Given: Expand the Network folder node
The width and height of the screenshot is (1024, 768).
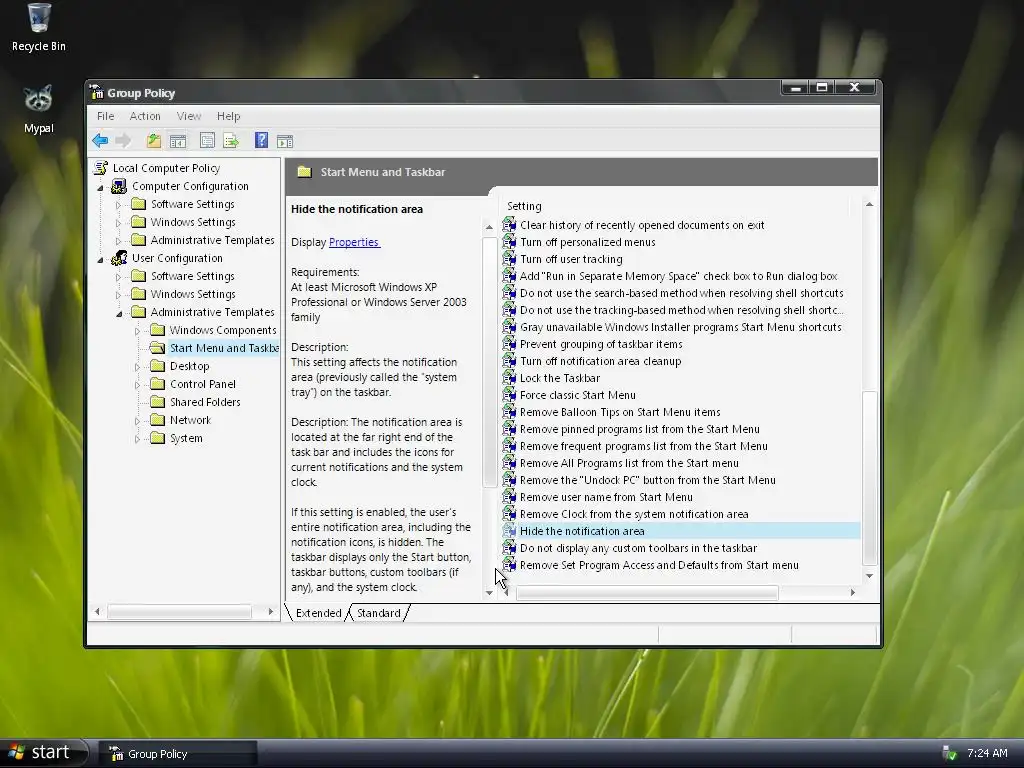Looking at the screenshot, I should pos(137,421).
